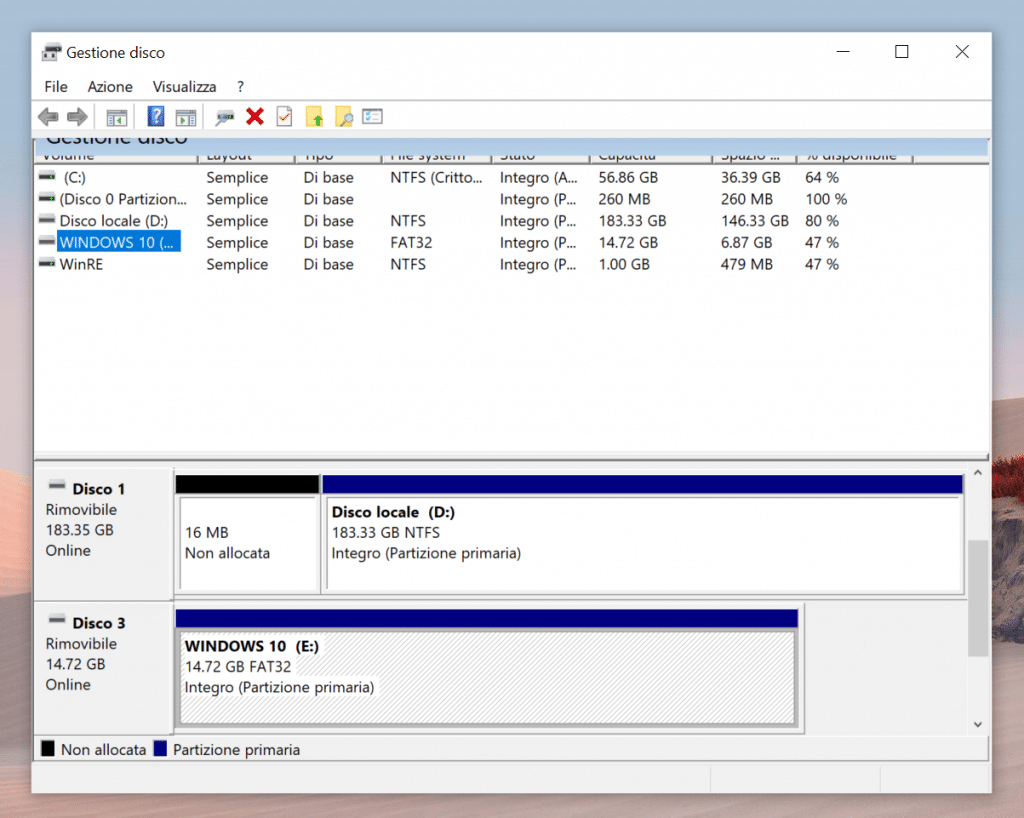Open help via blue question mark icon
This screenshot has height=818, width=1024.
coord(156,117)
